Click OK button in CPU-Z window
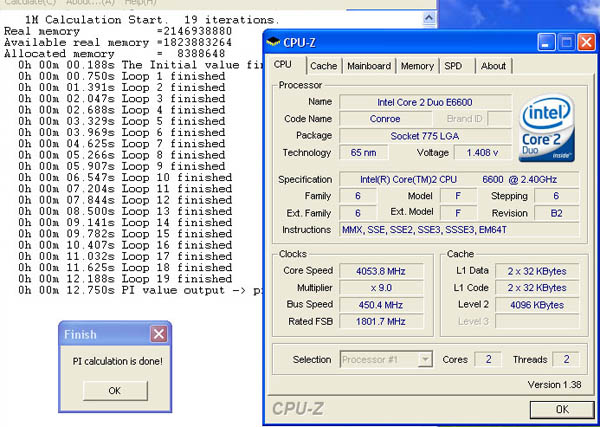The width and height of the screenshot is (600, 427). pyautogui.click(x=562, y=409)
